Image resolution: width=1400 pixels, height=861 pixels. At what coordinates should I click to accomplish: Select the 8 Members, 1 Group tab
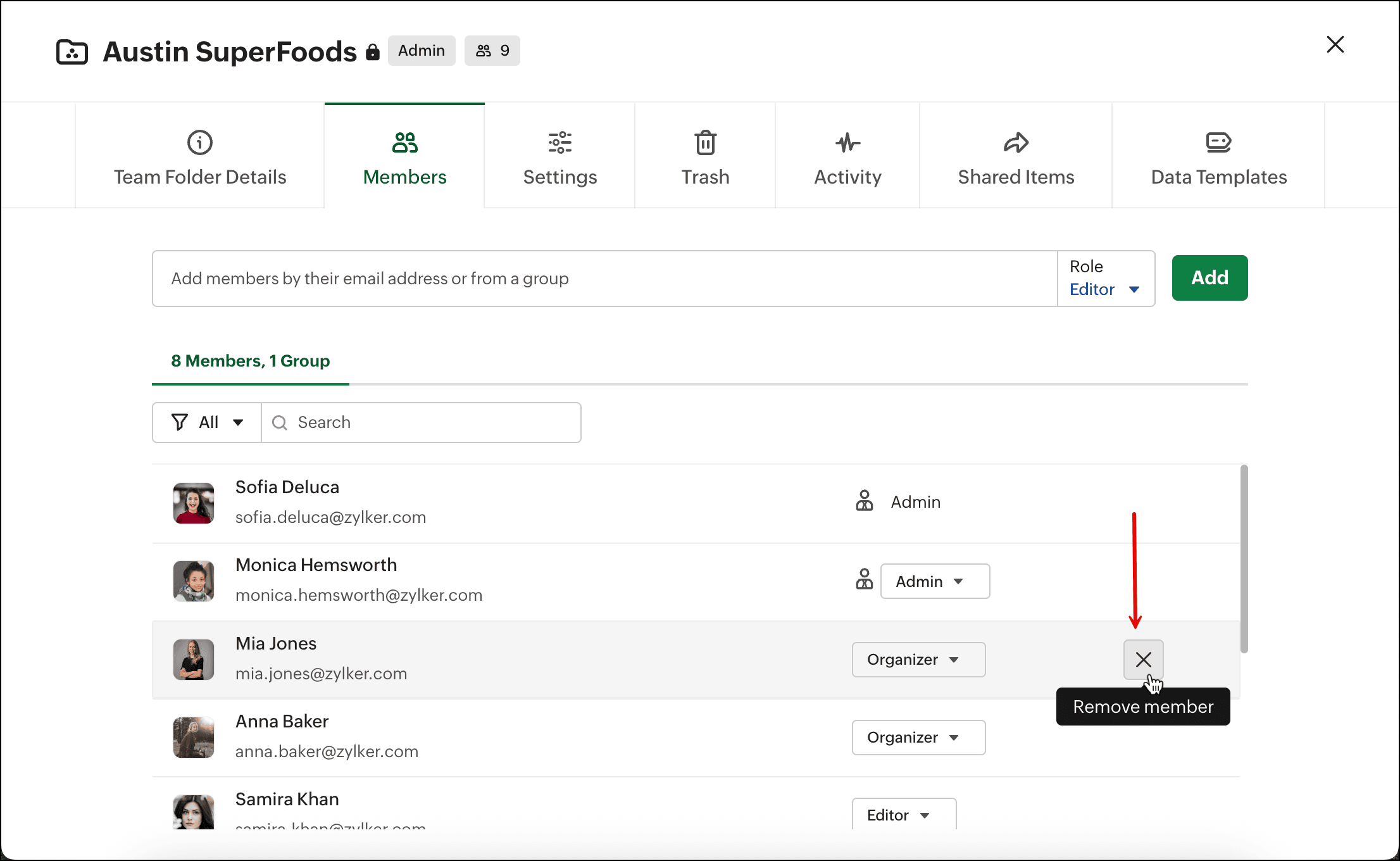coord(251,361)
